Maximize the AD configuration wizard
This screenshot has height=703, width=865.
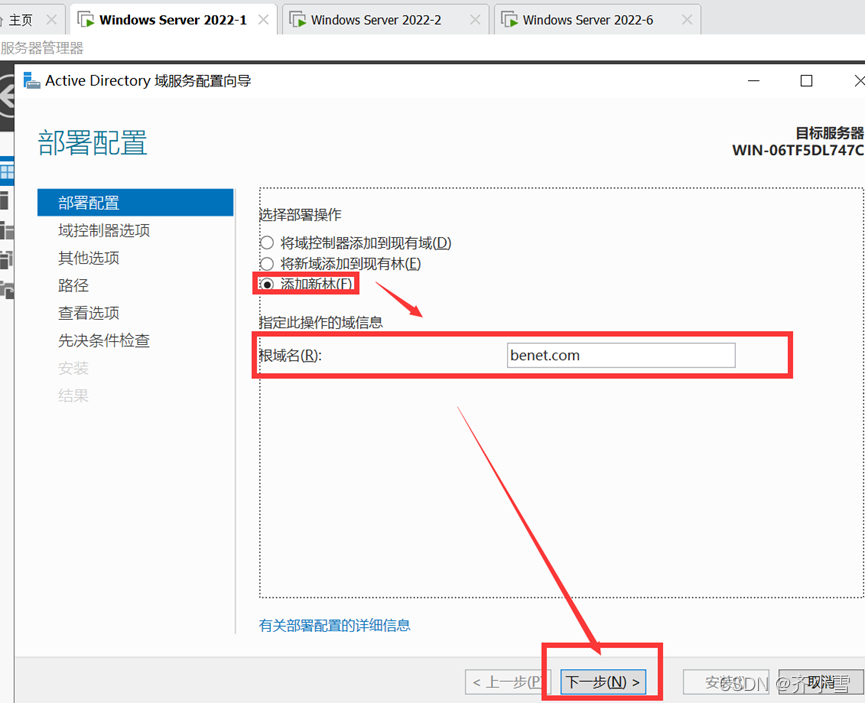[x=806, y=81]
